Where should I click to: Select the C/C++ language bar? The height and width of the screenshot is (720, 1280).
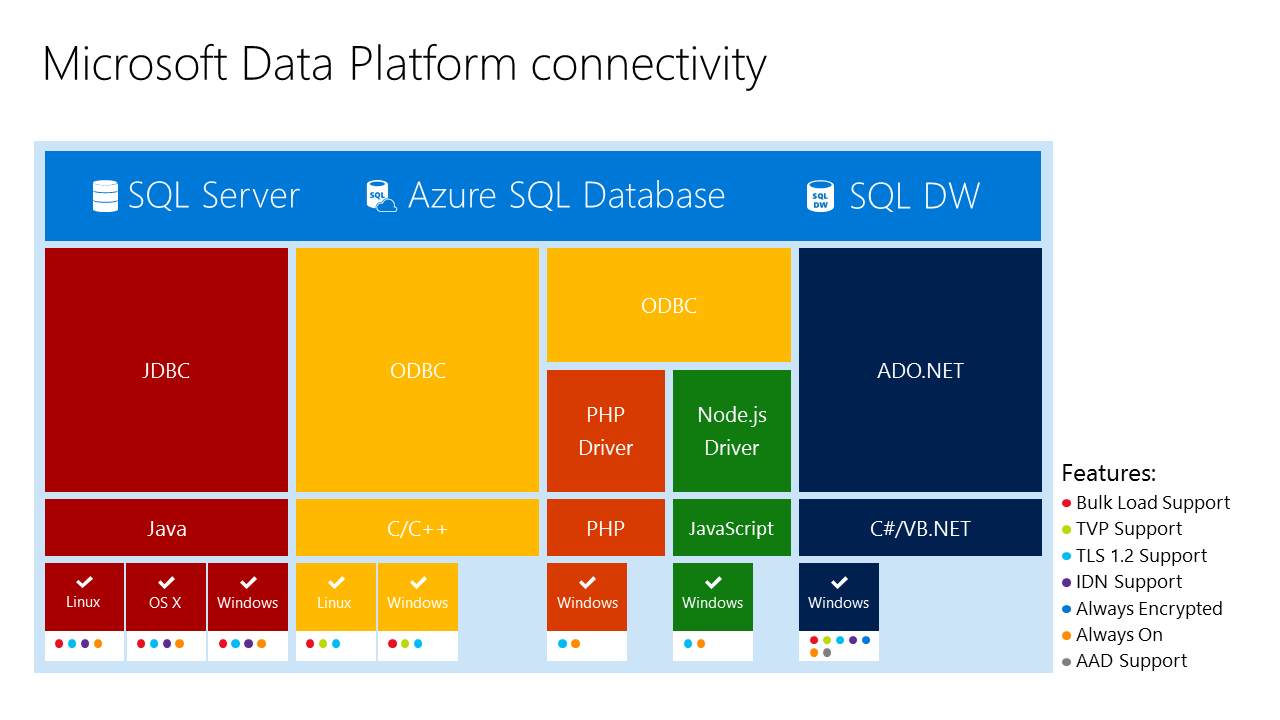click(x=417, y=528)
